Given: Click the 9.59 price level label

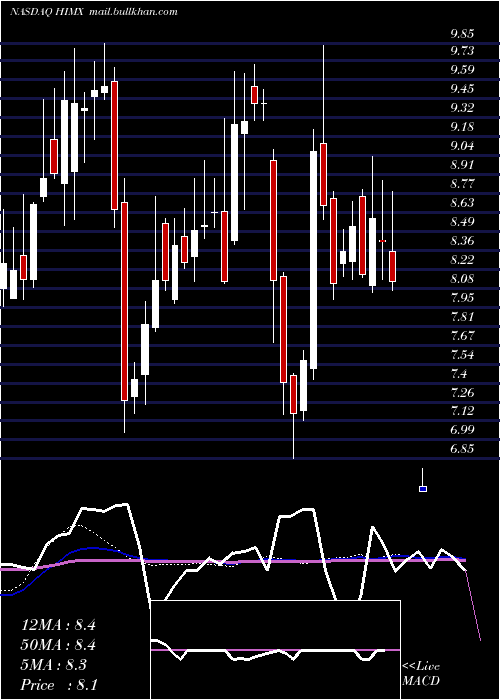Looking at the screenshot, I should pos(462,70).
